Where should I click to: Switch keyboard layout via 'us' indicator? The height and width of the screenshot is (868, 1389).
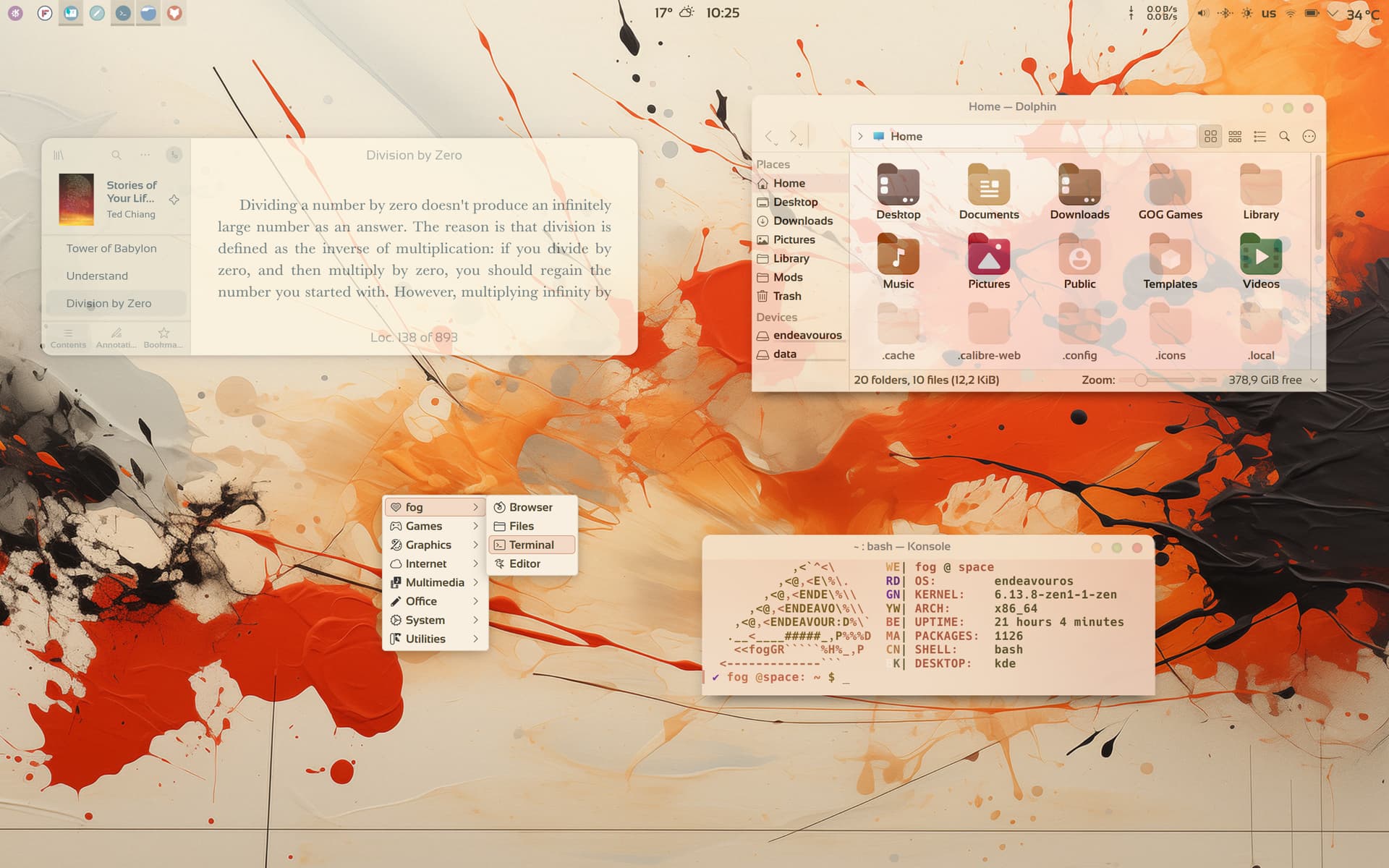(1269, 13)
